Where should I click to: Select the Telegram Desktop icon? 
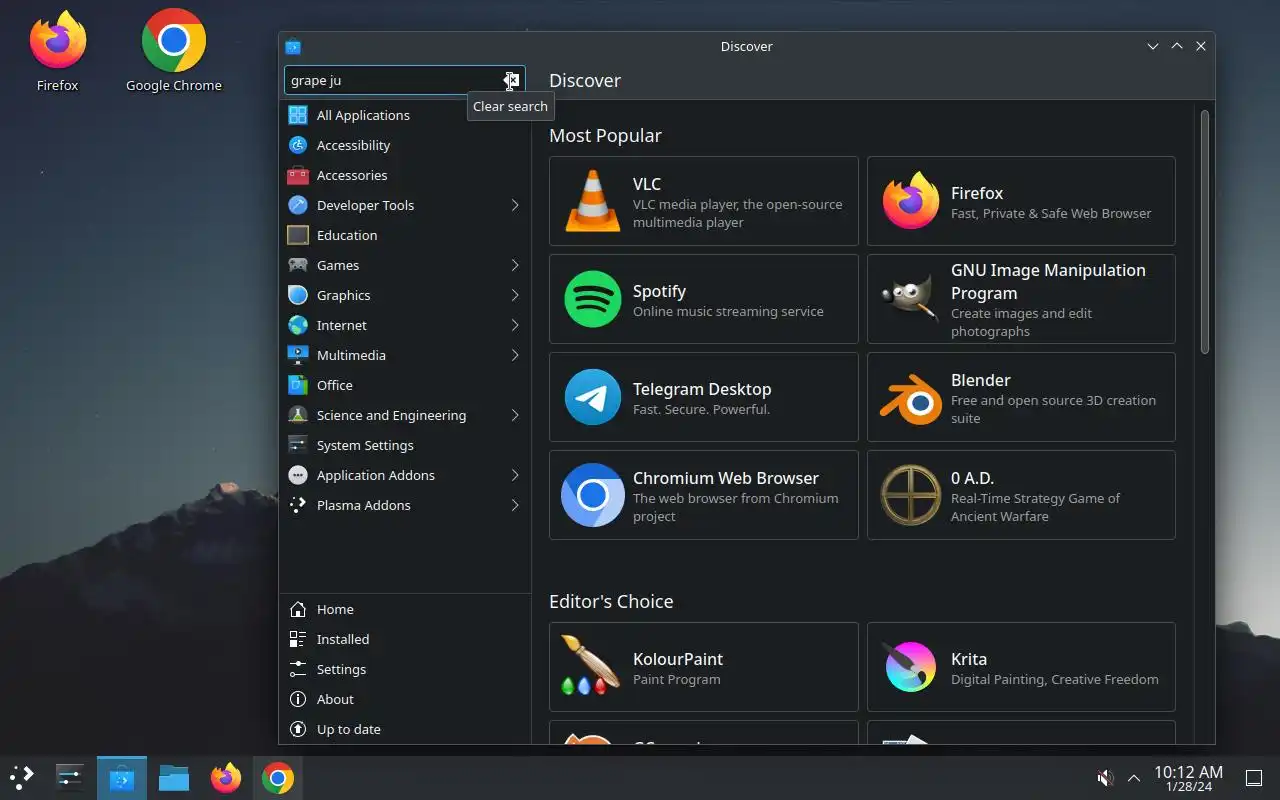[593, 397]
